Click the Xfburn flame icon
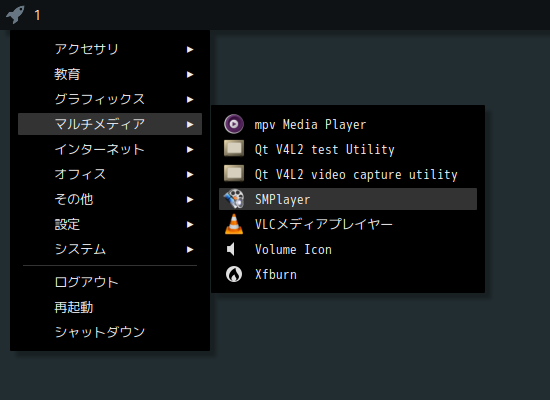Screen dimensions: 550x400 point(234,274)
